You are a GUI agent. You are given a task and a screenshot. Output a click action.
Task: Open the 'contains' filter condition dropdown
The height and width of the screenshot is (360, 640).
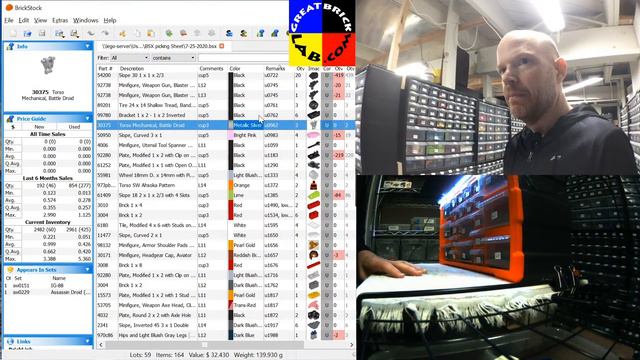pyautogui.click(x=173, y=58)
